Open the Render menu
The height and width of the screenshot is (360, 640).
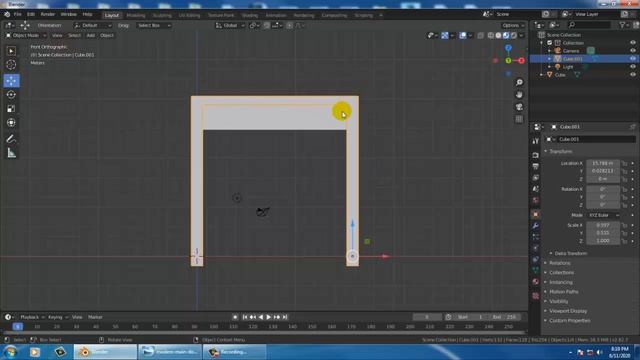48,14
